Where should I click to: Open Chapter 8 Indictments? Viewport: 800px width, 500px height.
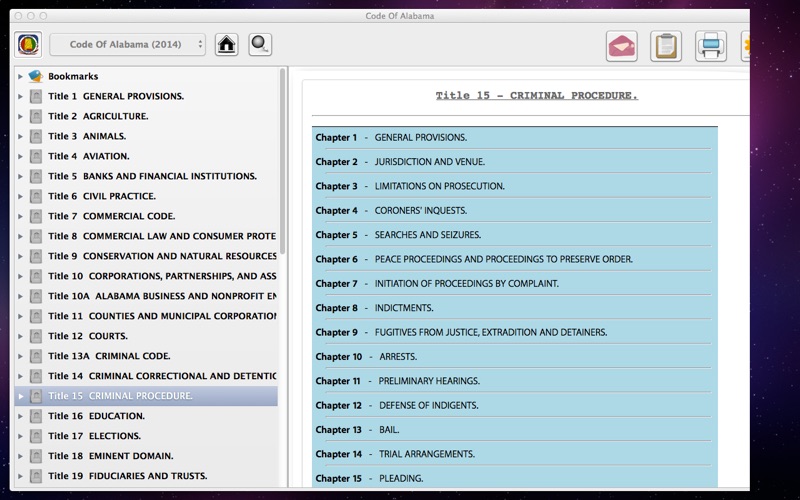coord(374,308)
